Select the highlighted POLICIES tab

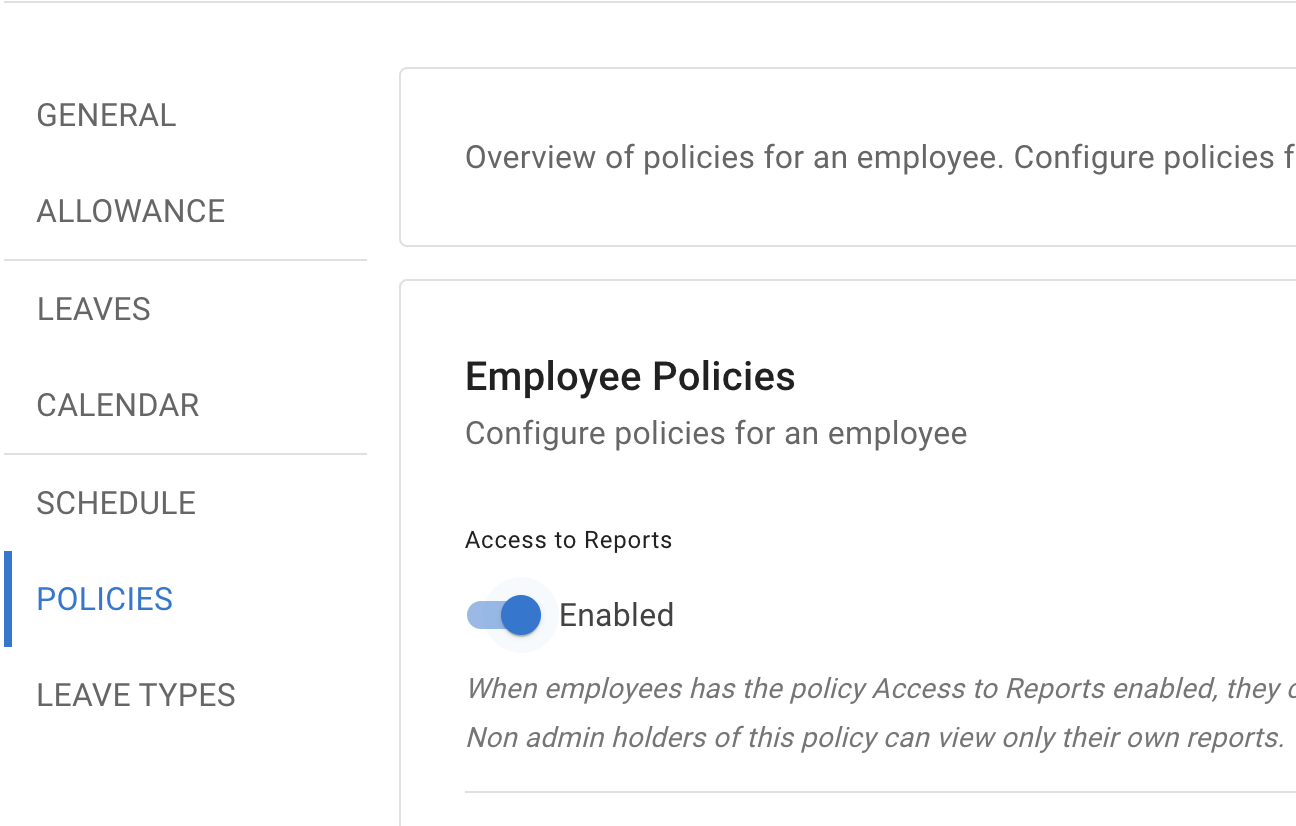104,599
